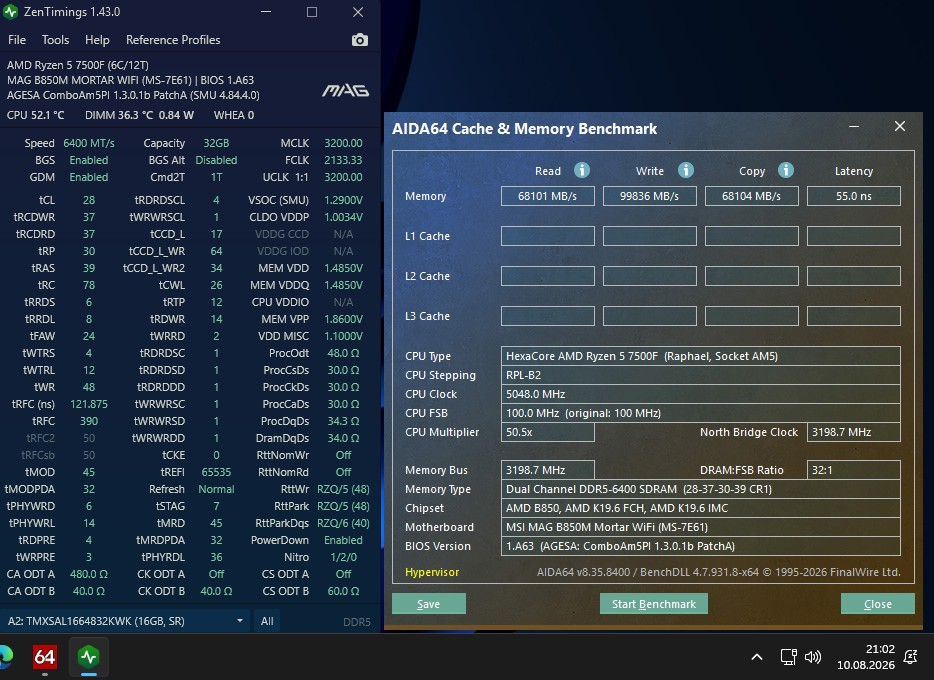The width and height of the screenshot is (934, 680).
Task: Open the volume tray icon
Action: pos(812,657)
